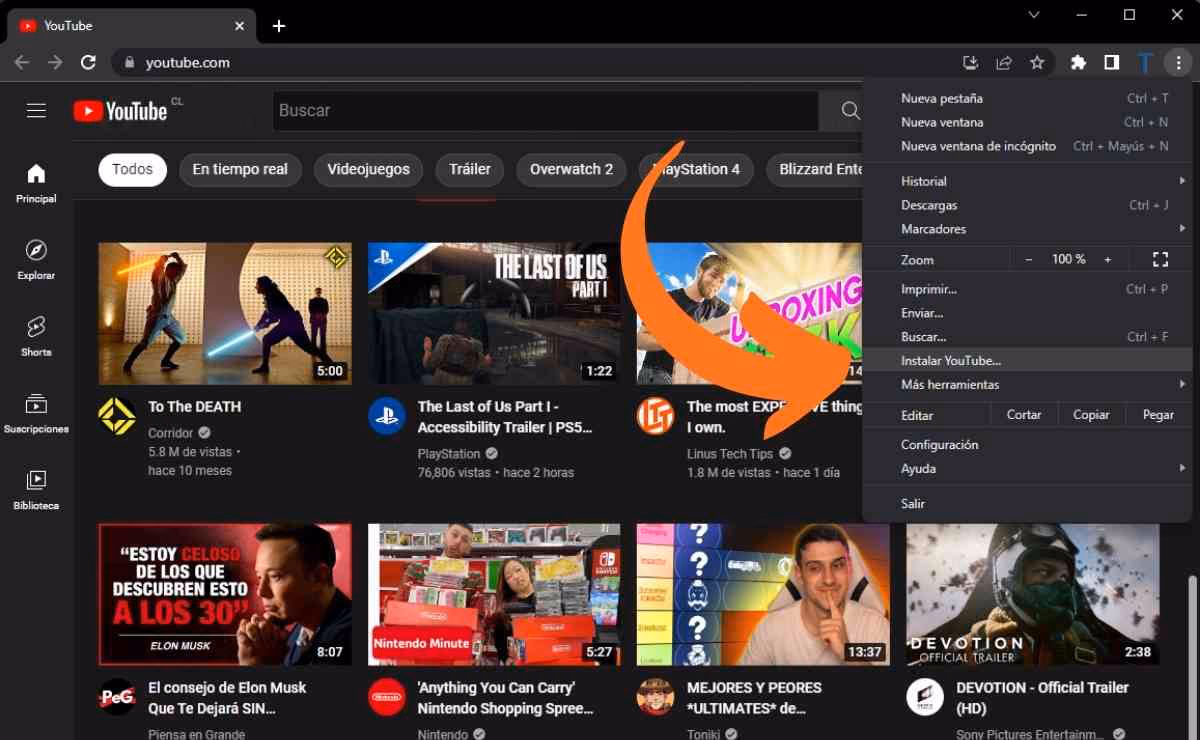Screen dimensions: 1200x740
Task: Open the Nintendo Minute video thumbnail
Action: (494, 594)
